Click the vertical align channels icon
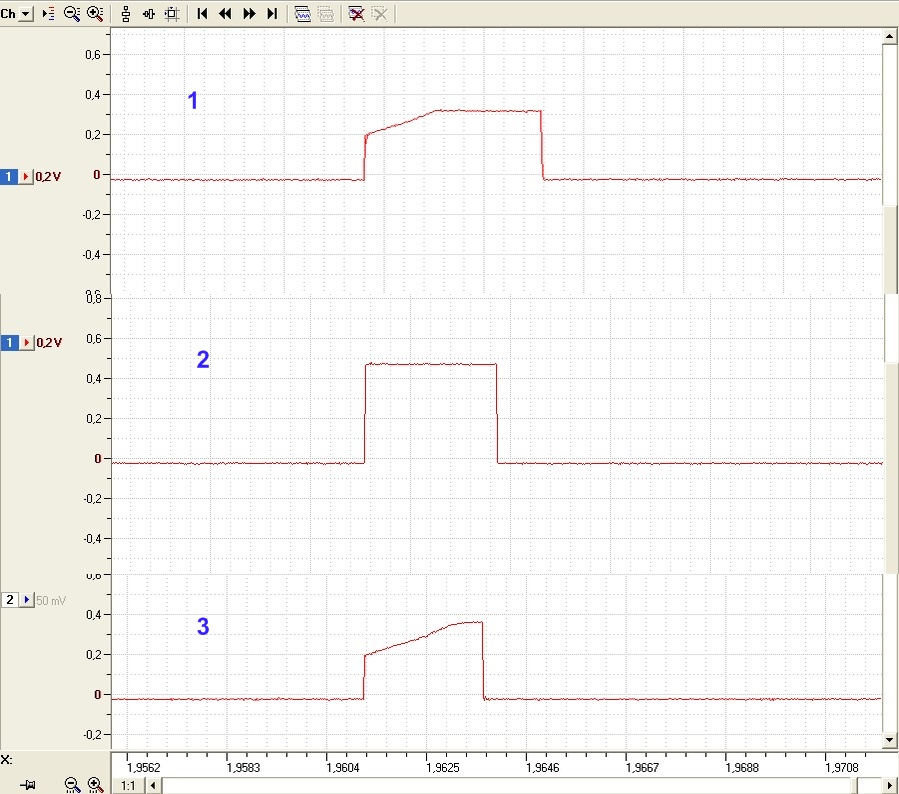The image size is (899, 794). click(x=126, y=14)
